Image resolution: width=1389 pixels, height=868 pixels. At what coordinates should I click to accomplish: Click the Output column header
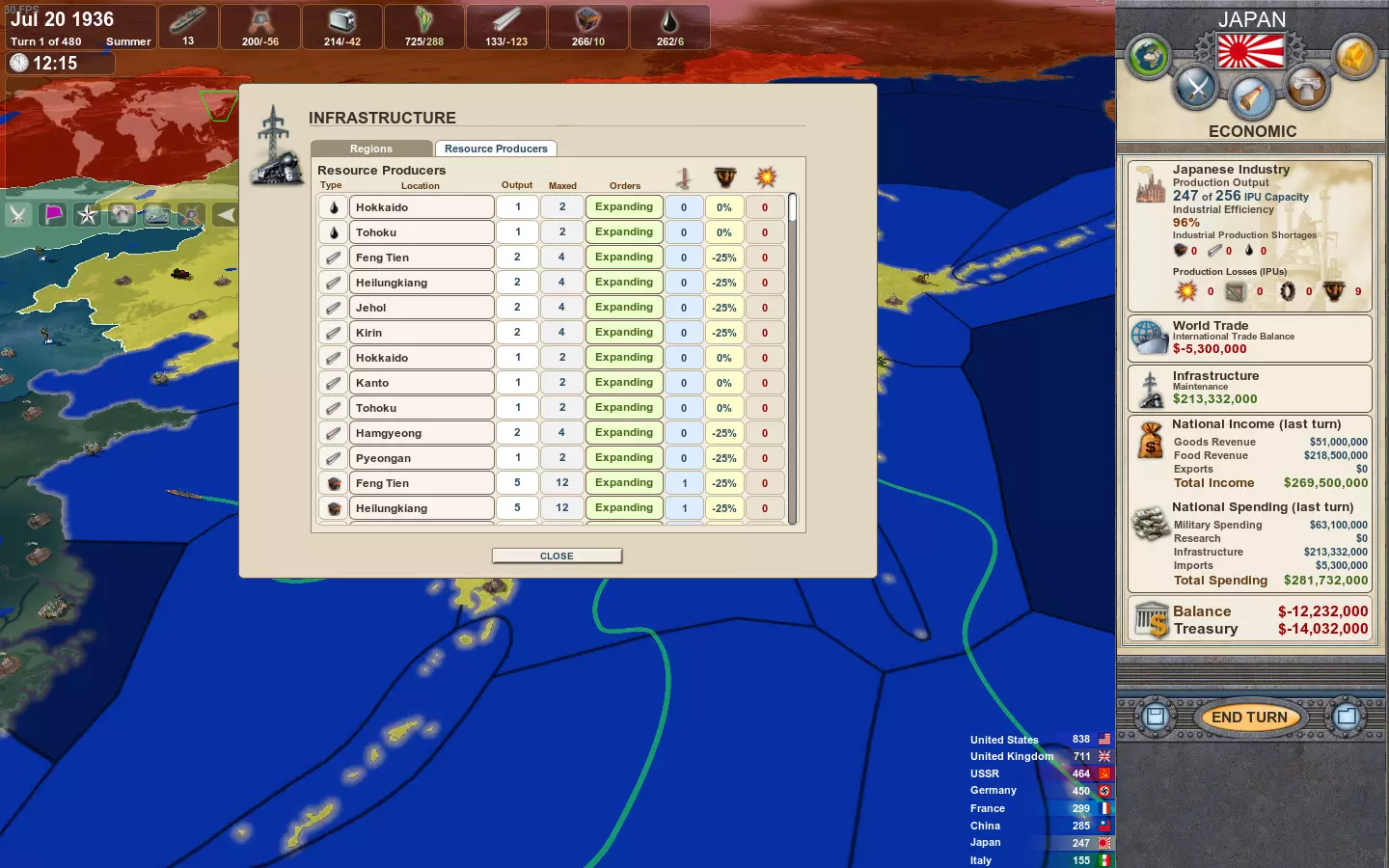[517, 185]
